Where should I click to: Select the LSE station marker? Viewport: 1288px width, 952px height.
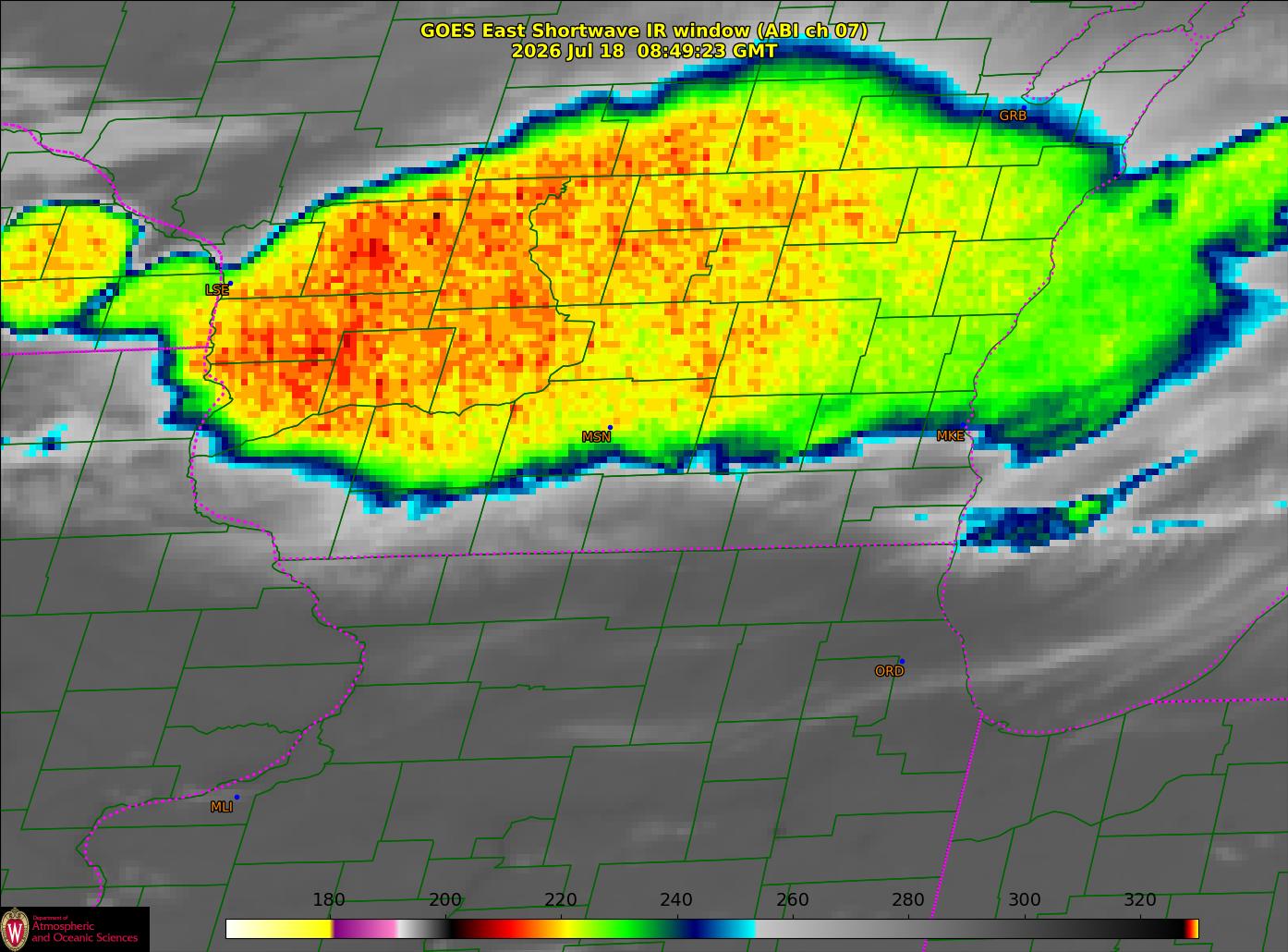[x=230, y=284]
